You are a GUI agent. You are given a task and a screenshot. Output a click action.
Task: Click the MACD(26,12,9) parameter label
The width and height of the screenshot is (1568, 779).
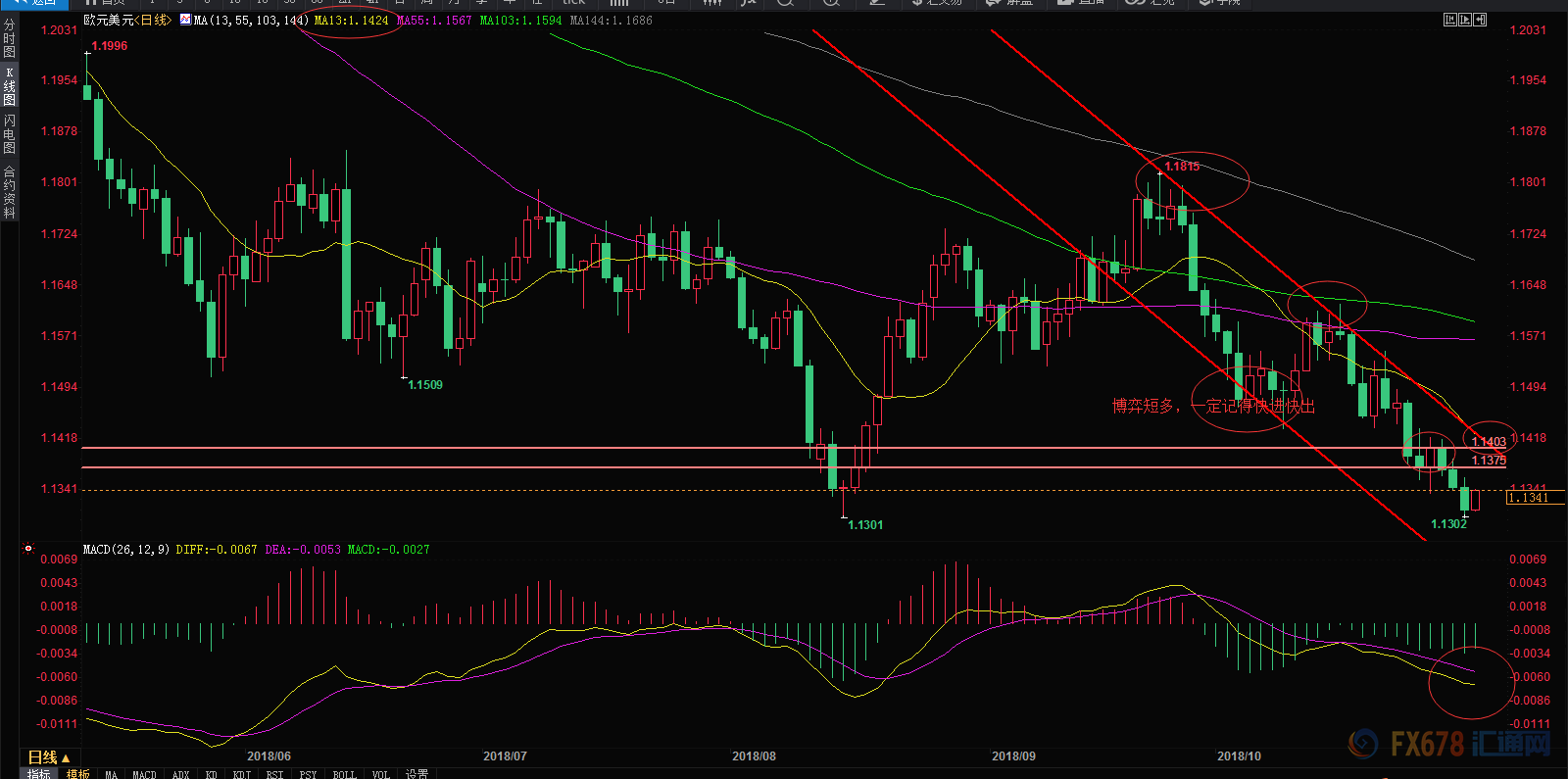pos(126,550)
